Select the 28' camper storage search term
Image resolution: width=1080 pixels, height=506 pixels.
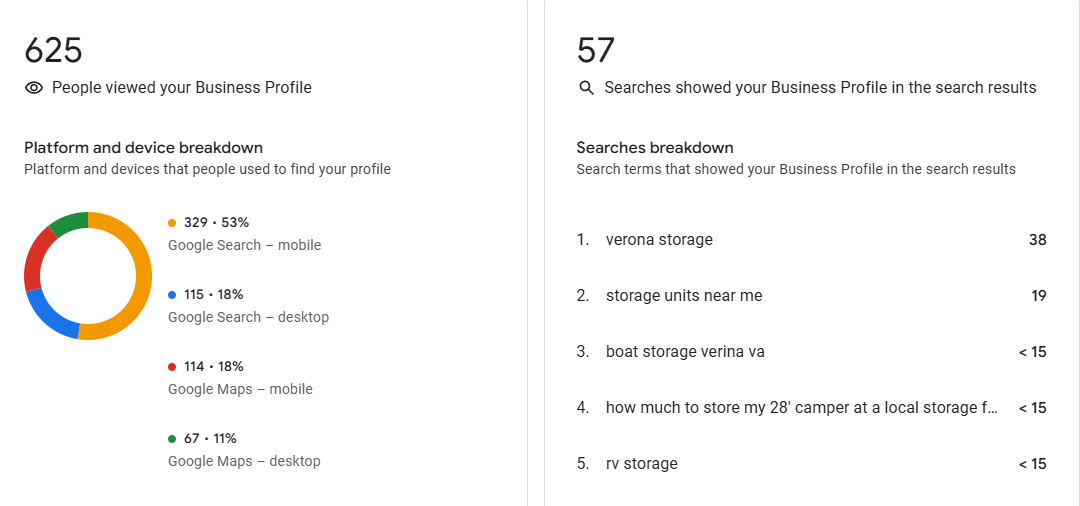click(801, 408)
